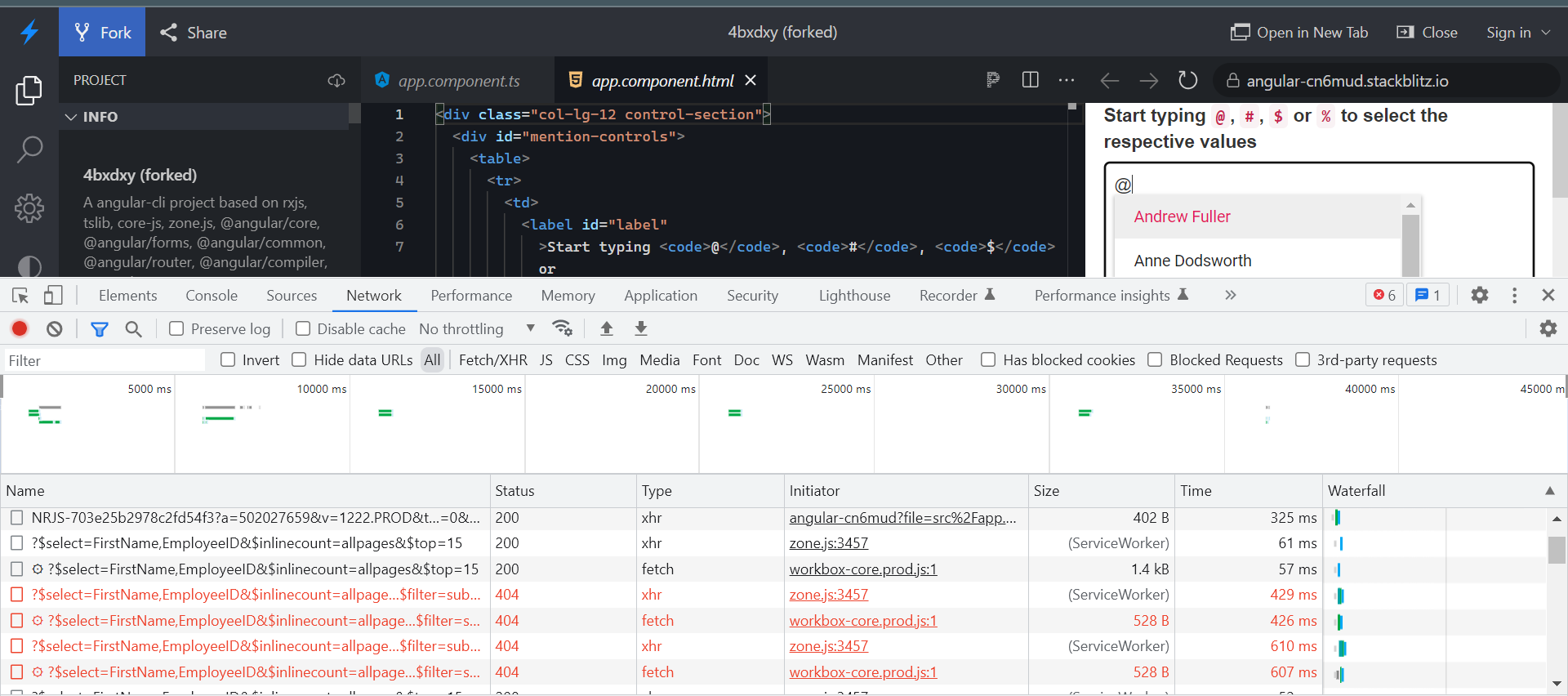The height and width of the screenshot is (696, 1568).
Task: Check Hide data URLs
Action: [x=299, y=359]
